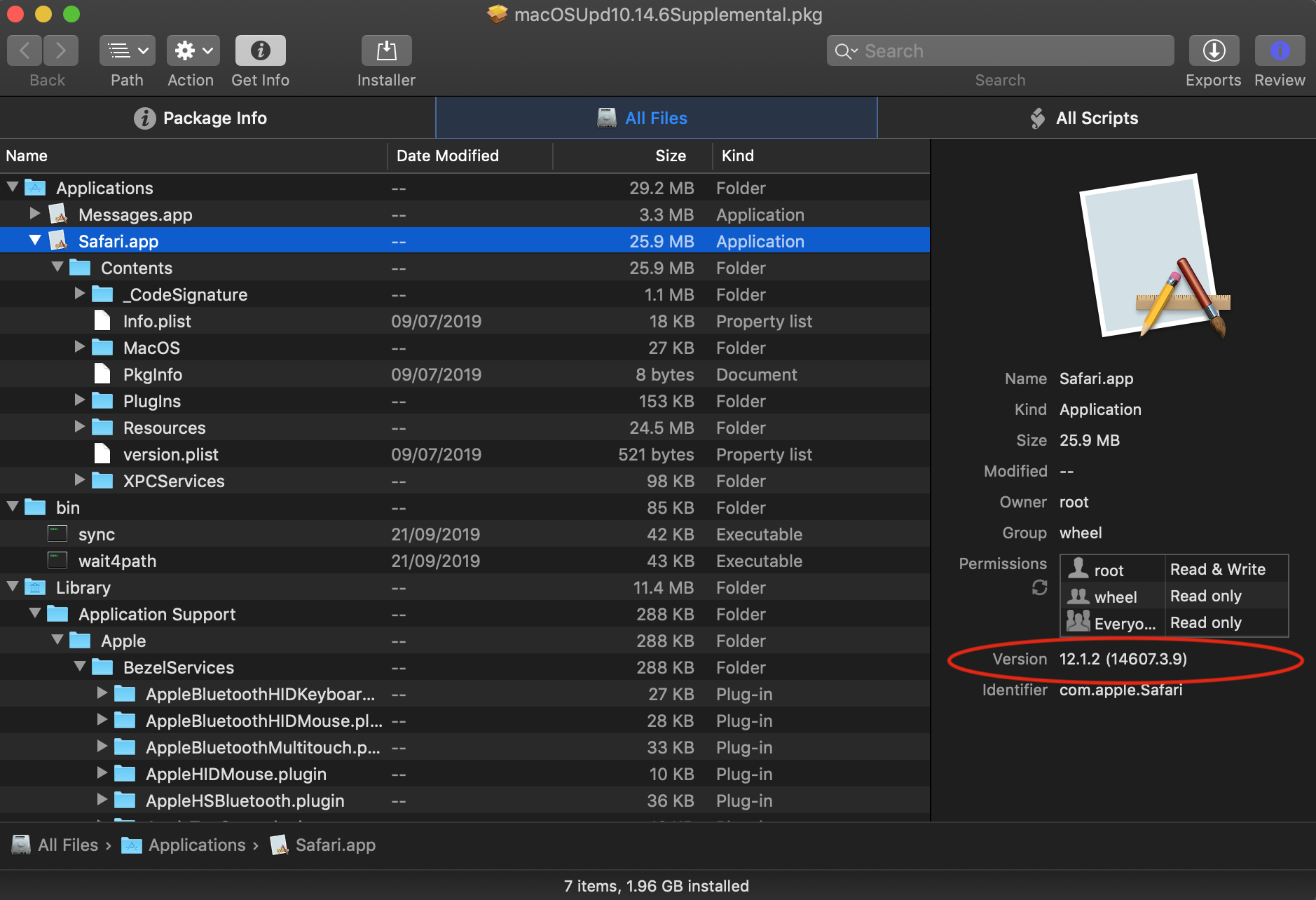The image size is (1316, 900).
Task: Click the package icon in title bar
Action: [497, 14]
